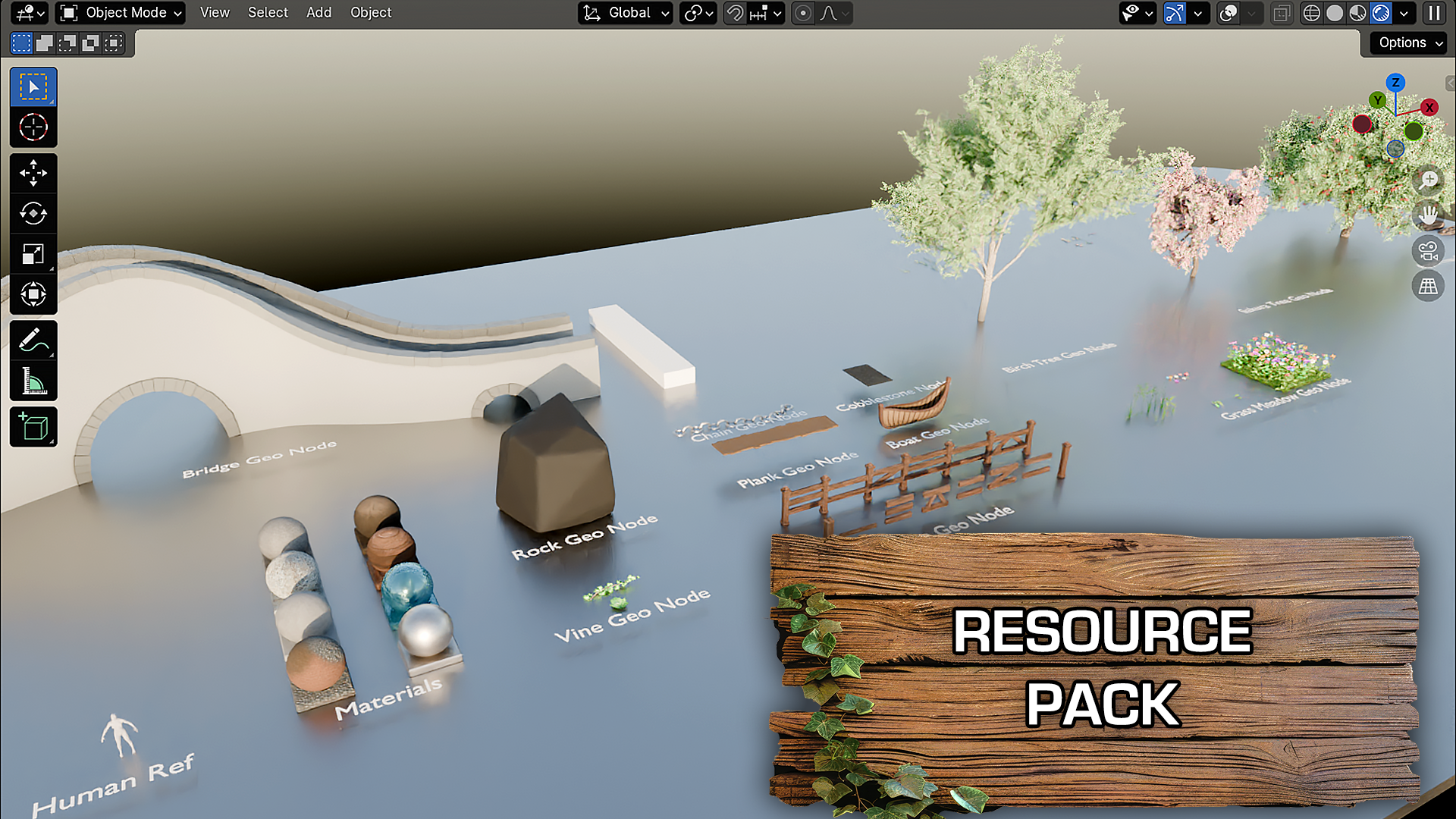Pick the Scale tool
The image size is (1456, 819).
[33, 254]
